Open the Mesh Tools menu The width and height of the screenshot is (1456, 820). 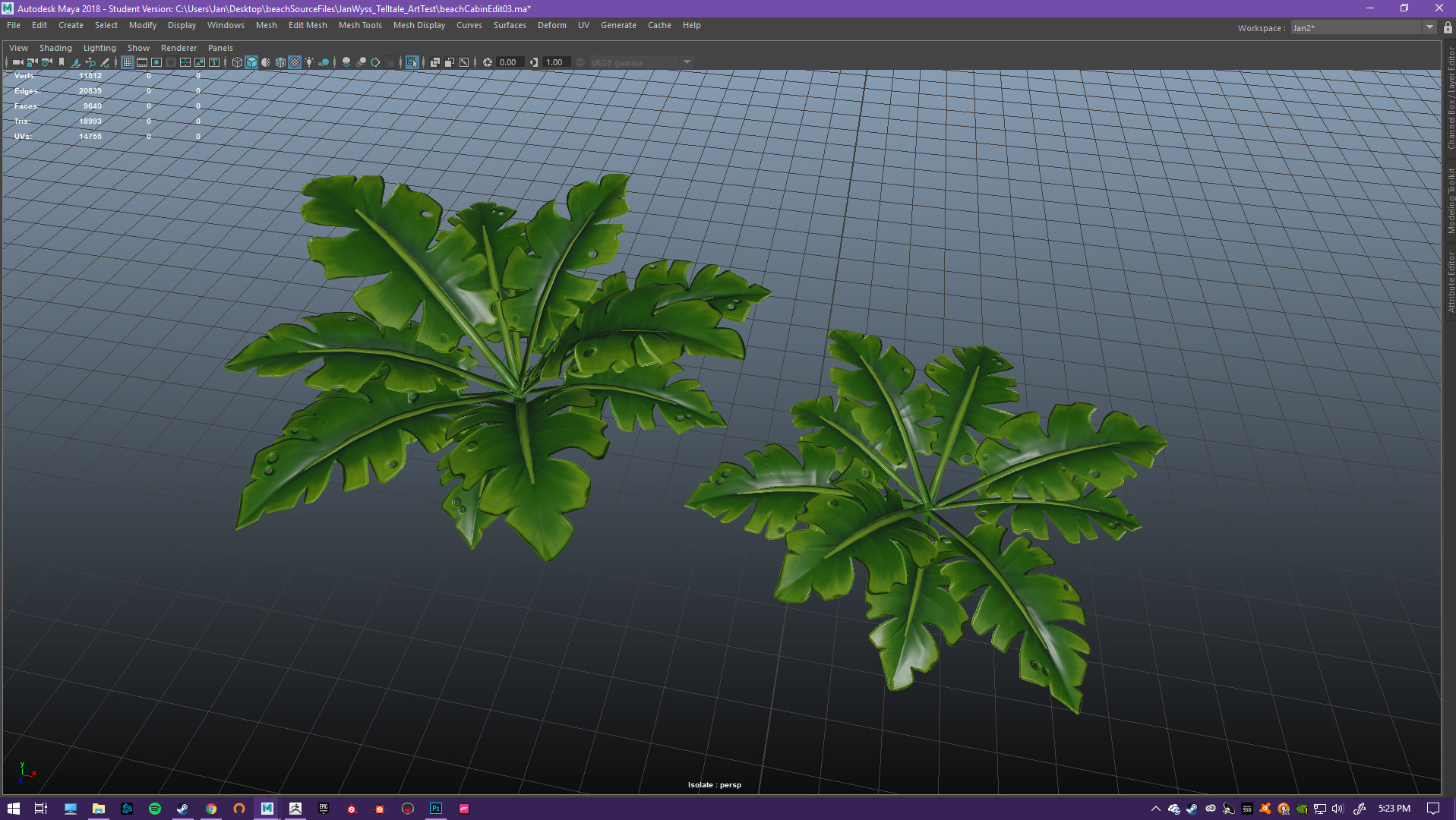(360, 25)
